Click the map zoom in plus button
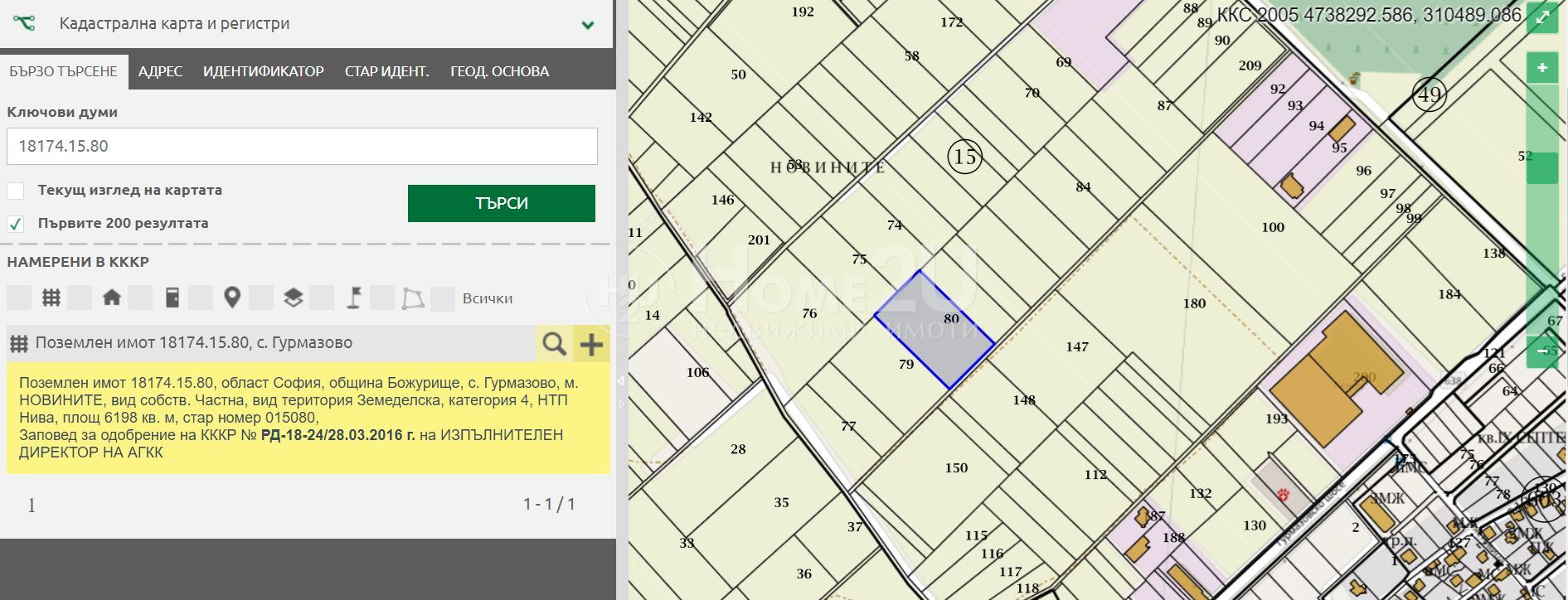The height and width of the screenshot is (600, 1568). click(1541, 68)
